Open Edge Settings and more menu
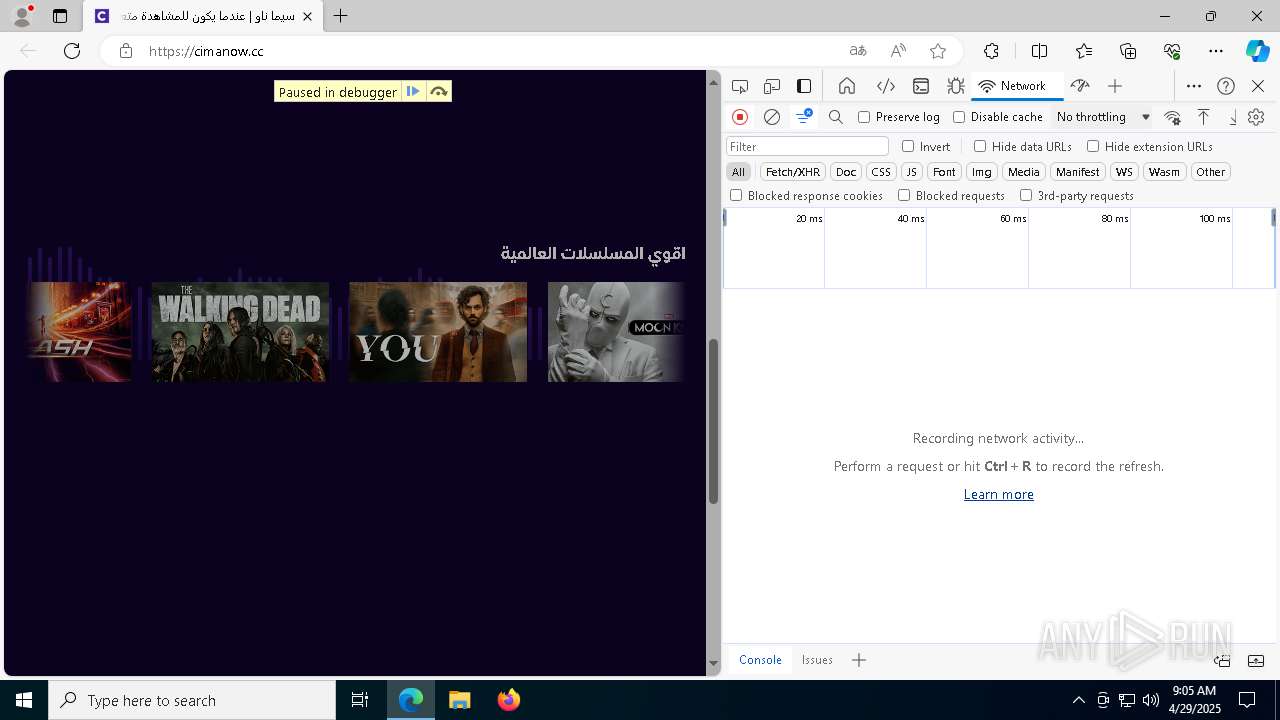The width and height of the screenshot is (1280, 720). (x=1215, y=51)
